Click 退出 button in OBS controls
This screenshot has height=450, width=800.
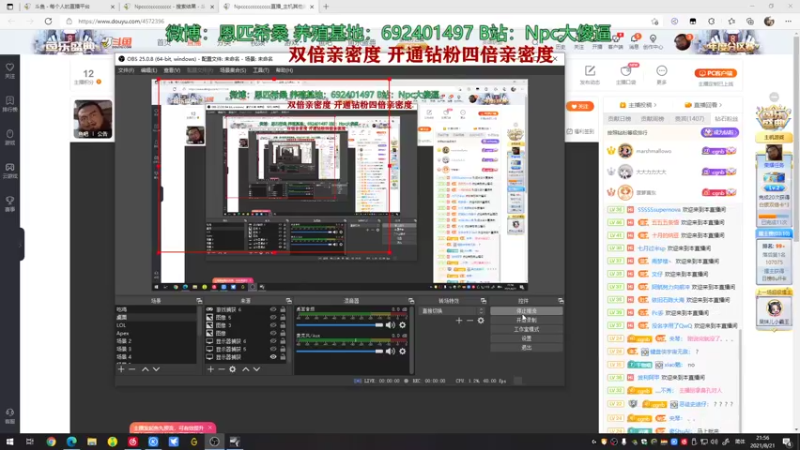click(x=527, y=347)
